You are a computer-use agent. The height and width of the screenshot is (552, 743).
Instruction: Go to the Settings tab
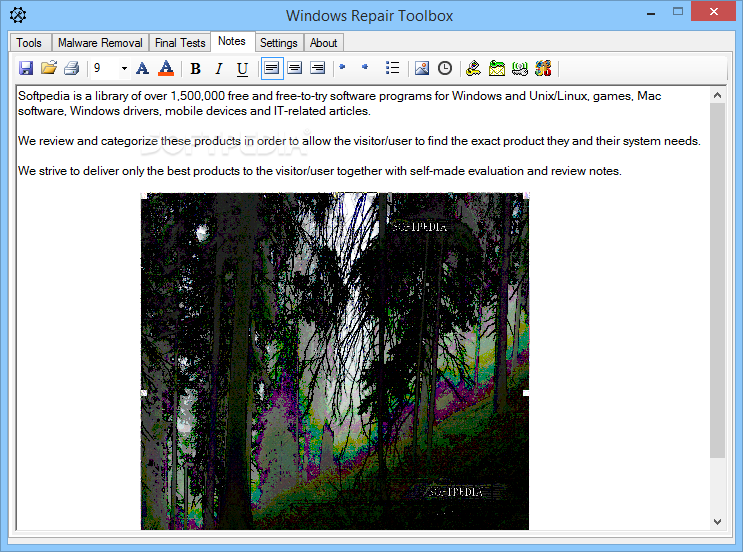tap(279, 43)
